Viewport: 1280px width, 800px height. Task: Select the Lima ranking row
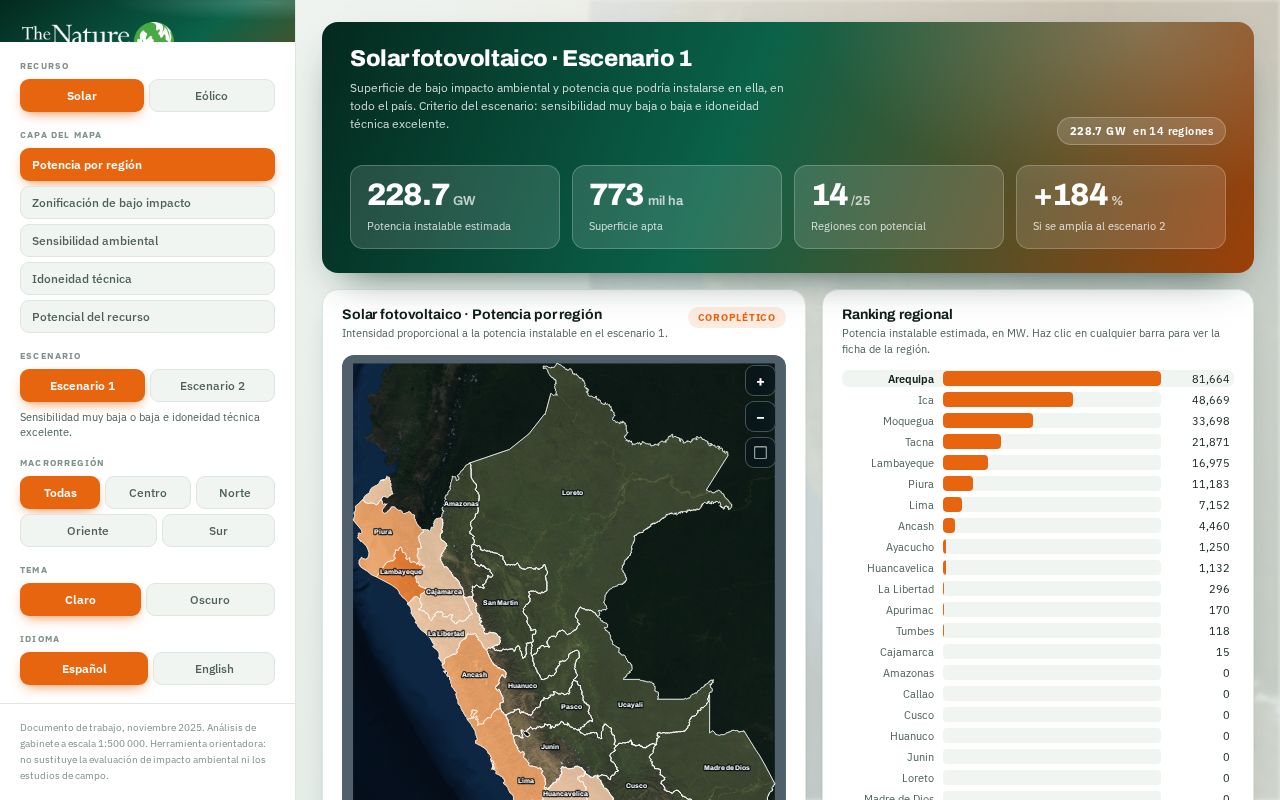click(x=1038, y=505)
